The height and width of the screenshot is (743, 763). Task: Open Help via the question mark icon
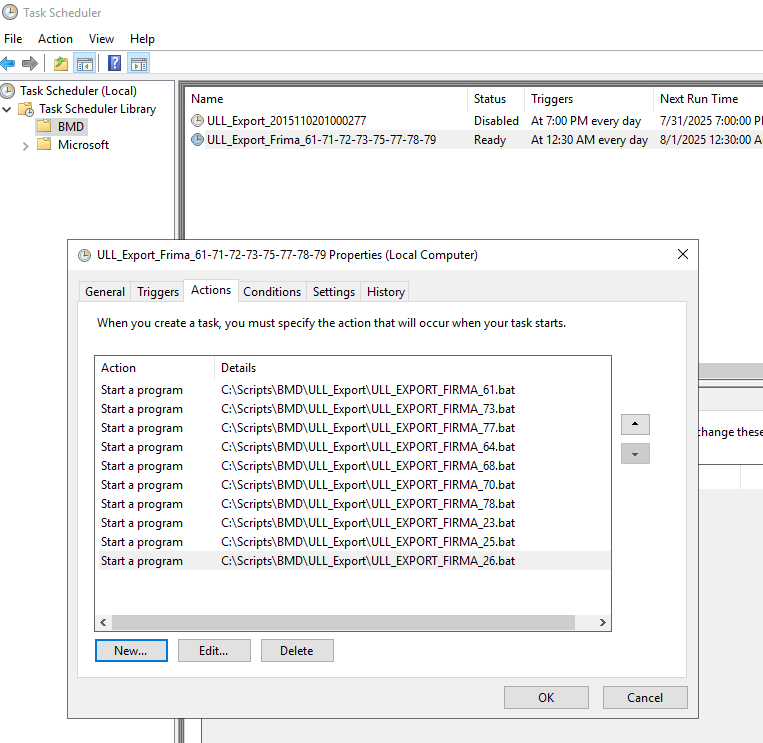coord(114,63)
